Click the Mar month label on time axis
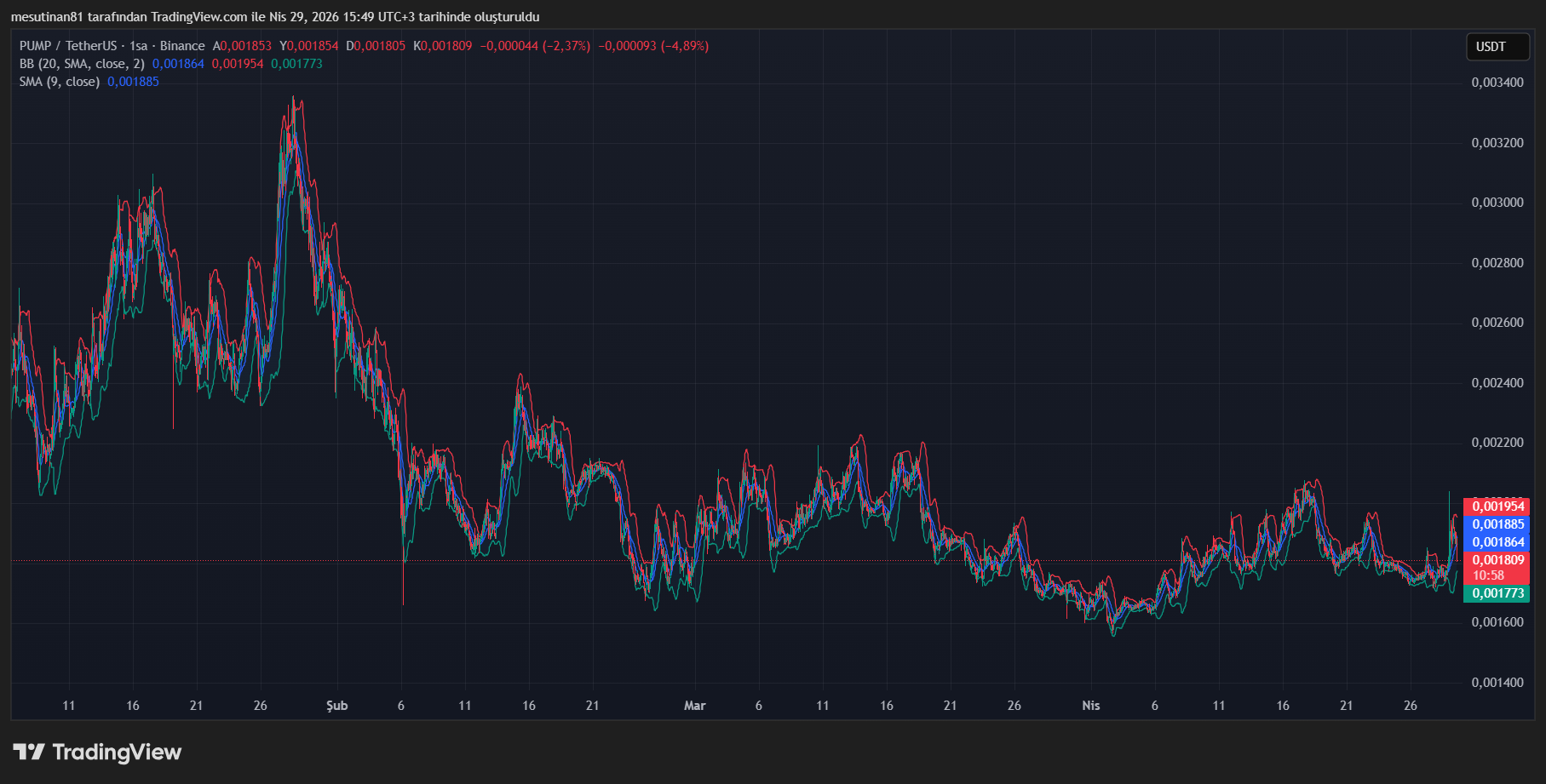 pos(695,706)
